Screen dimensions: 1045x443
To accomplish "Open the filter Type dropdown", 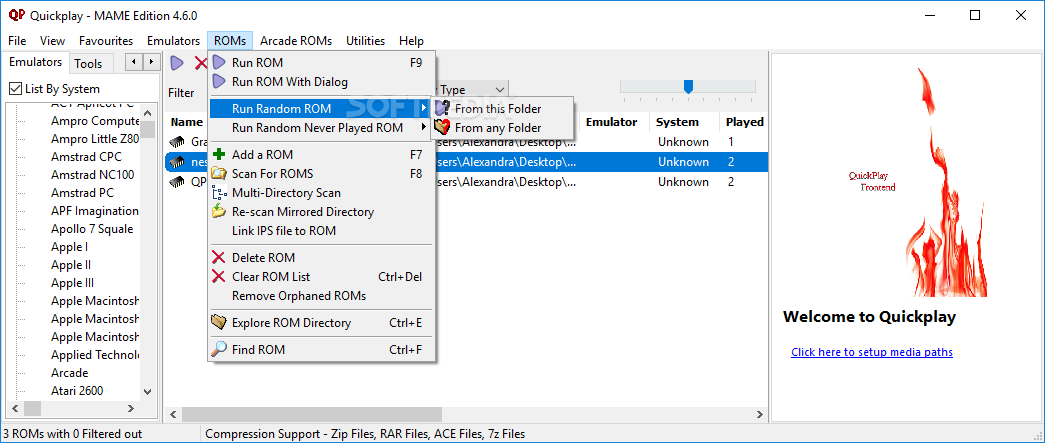I will click(x=500, y=89).
